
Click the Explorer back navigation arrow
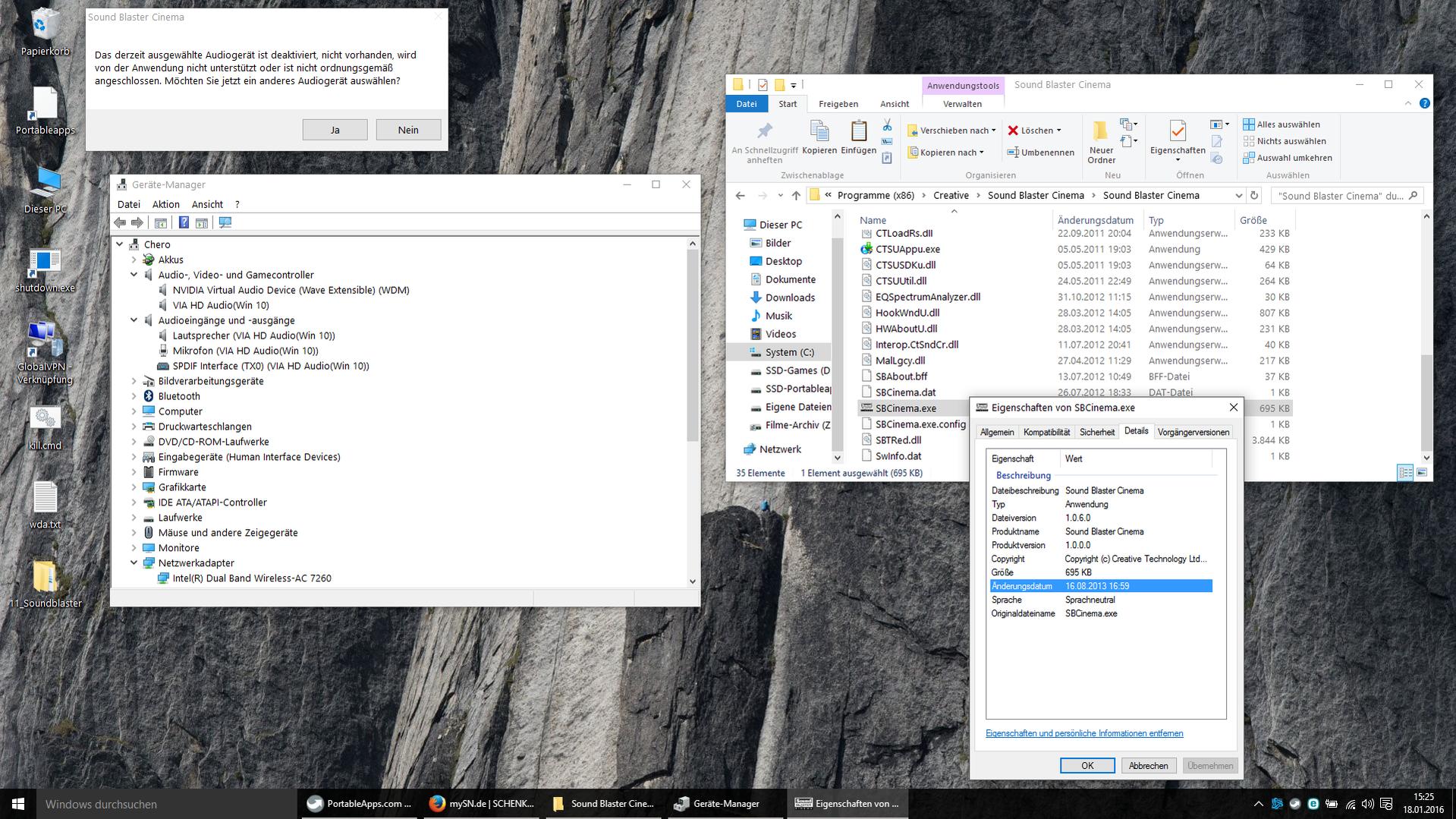pos(741,195)
